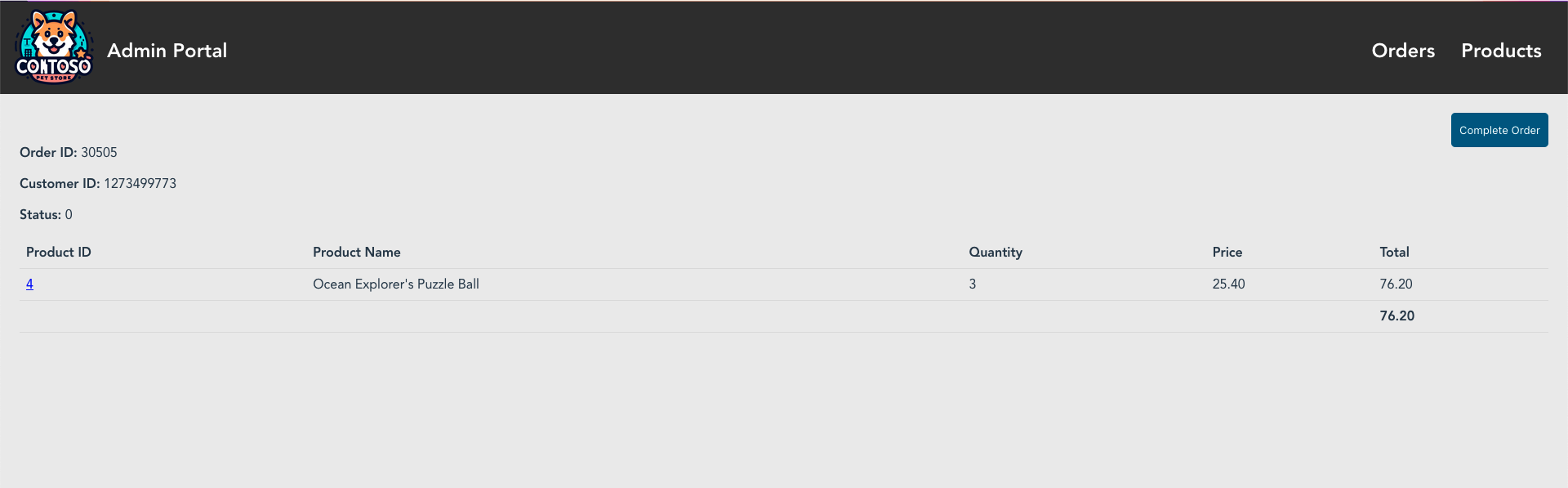Click the line total 76.20 cell
Image resolution: width=1568 pixels, height=488 pixels.
1396,284
